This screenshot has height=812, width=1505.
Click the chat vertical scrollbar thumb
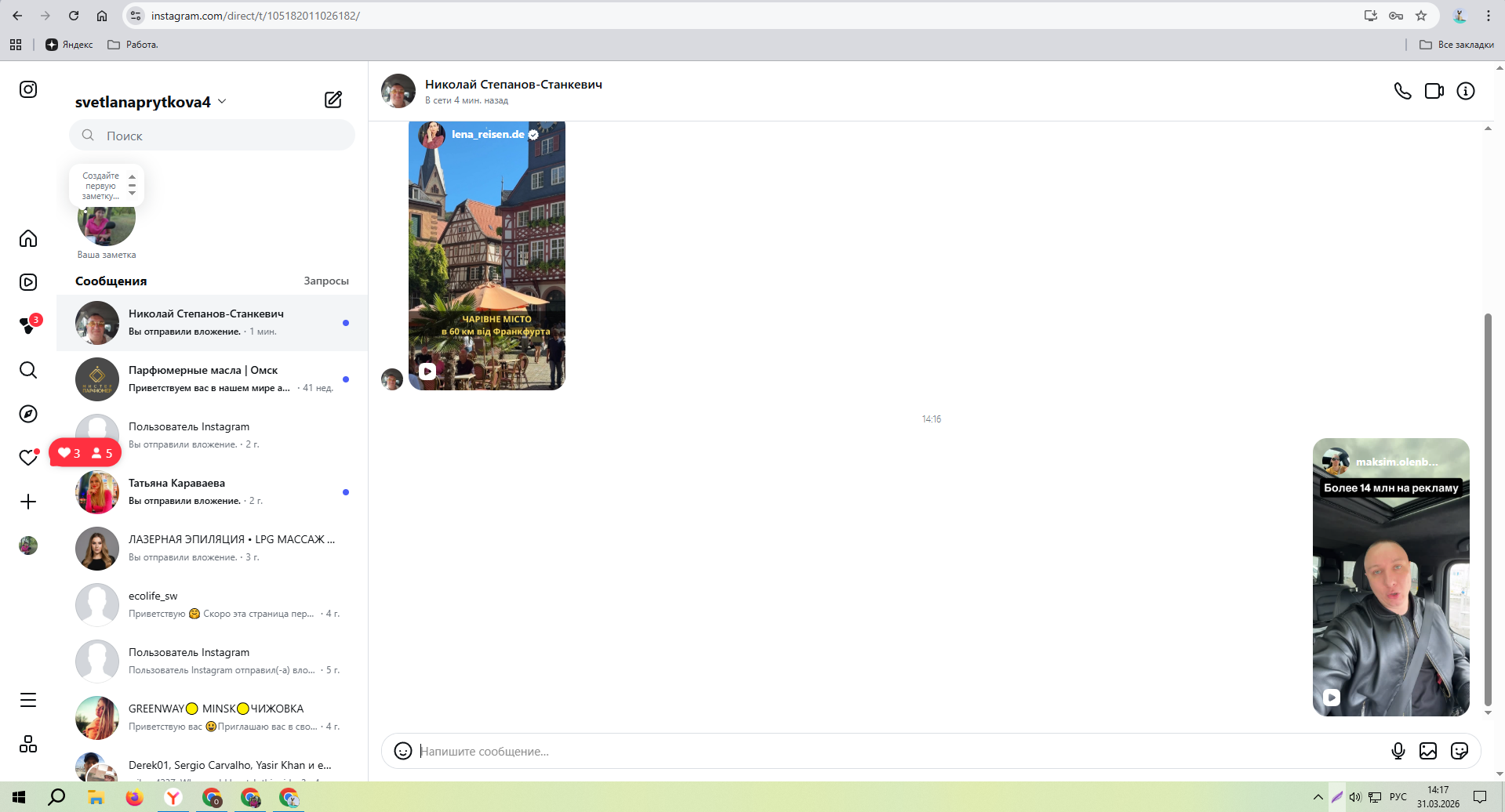coord(1488,509)
